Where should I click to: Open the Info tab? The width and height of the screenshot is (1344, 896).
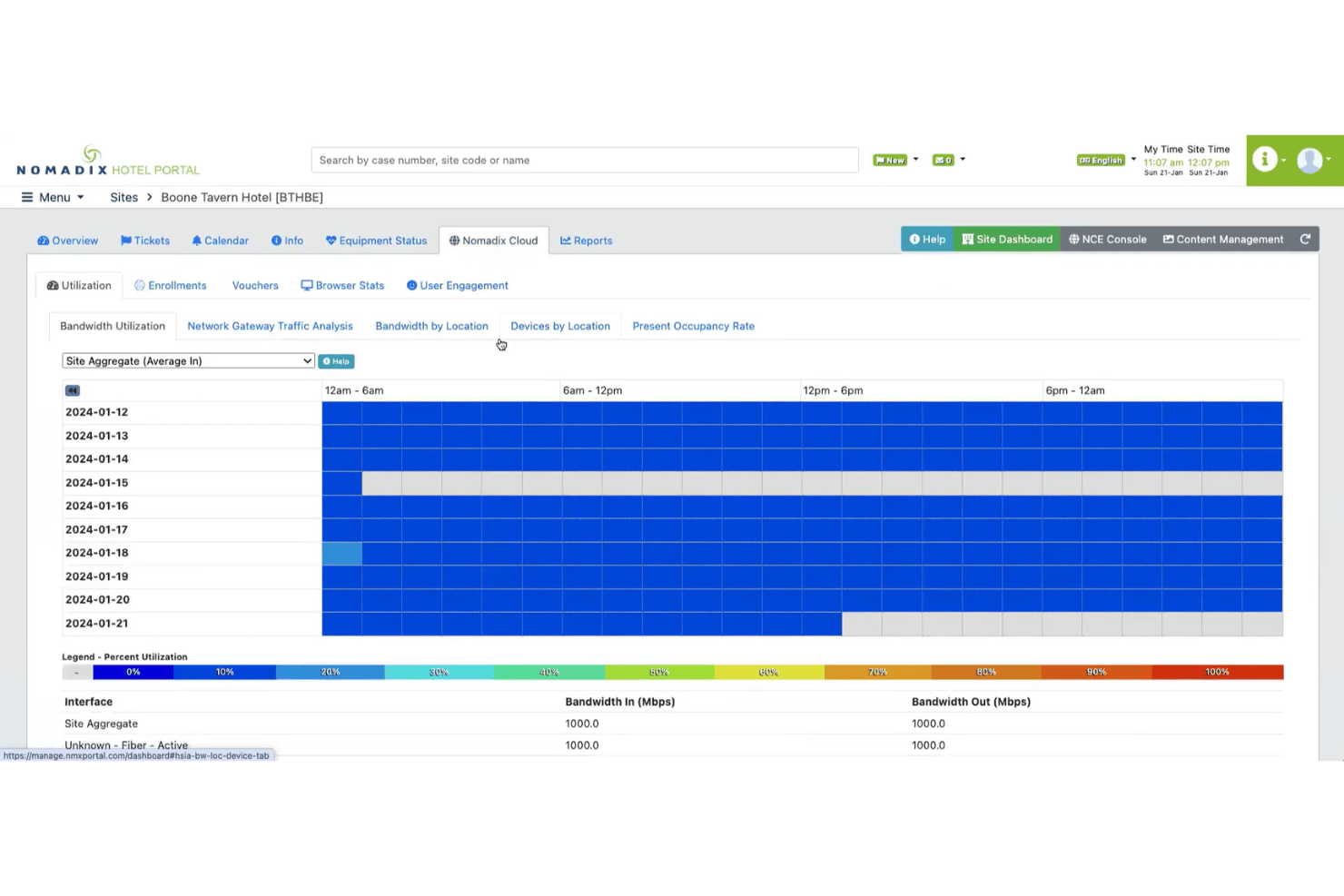coord(287,241)
